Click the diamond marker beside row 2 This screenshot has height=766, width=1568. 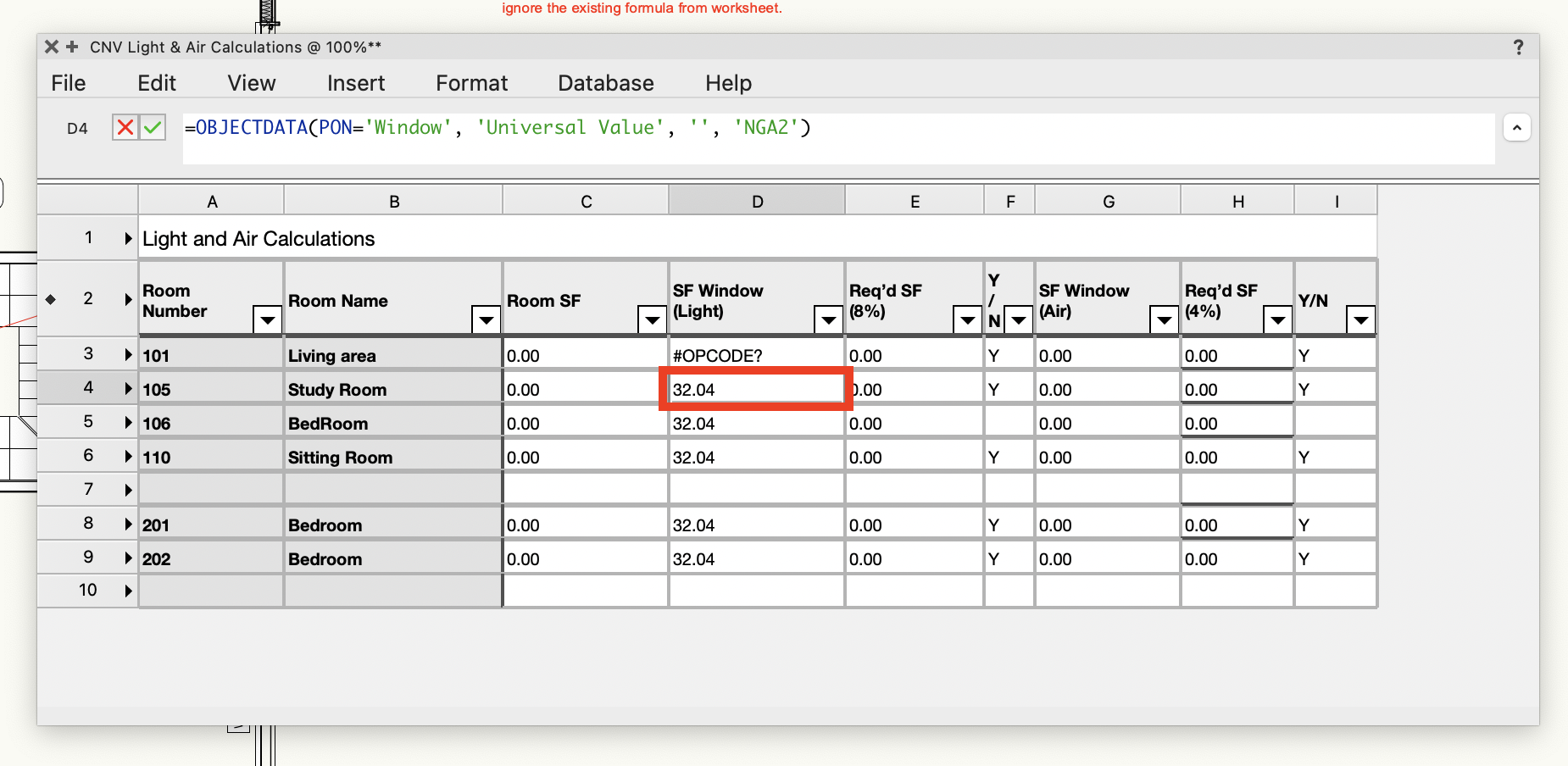tap(51, 298)
